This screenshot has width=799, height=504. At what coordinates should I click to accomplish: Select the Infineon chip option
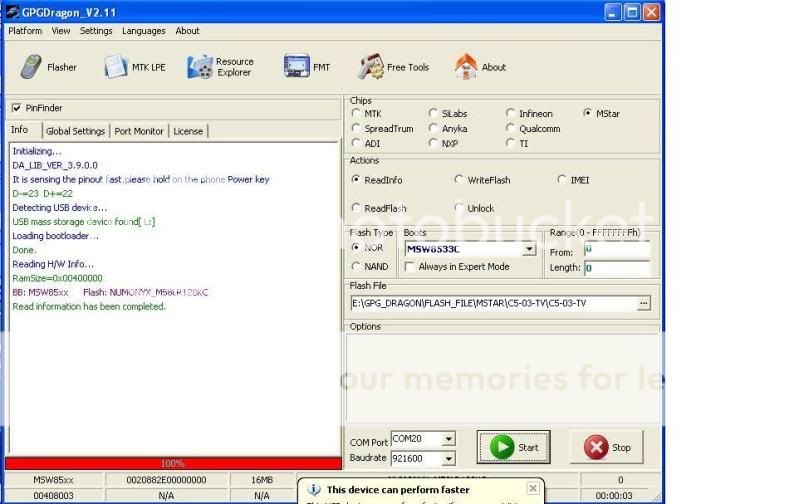(x=510, y=113)
